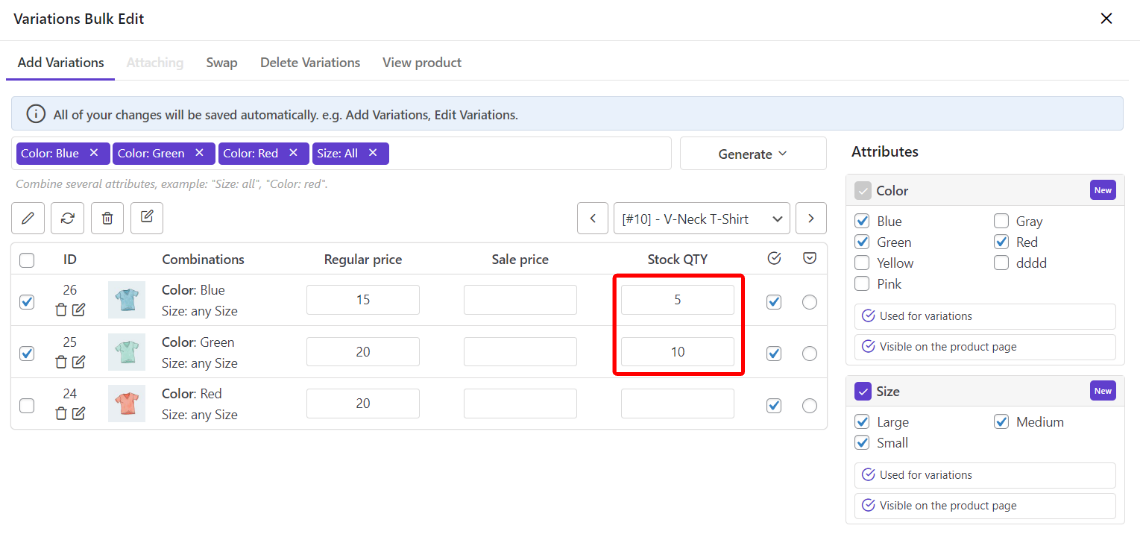
Task: Select the radio button on Green row
Action: [x=809, y=353]
